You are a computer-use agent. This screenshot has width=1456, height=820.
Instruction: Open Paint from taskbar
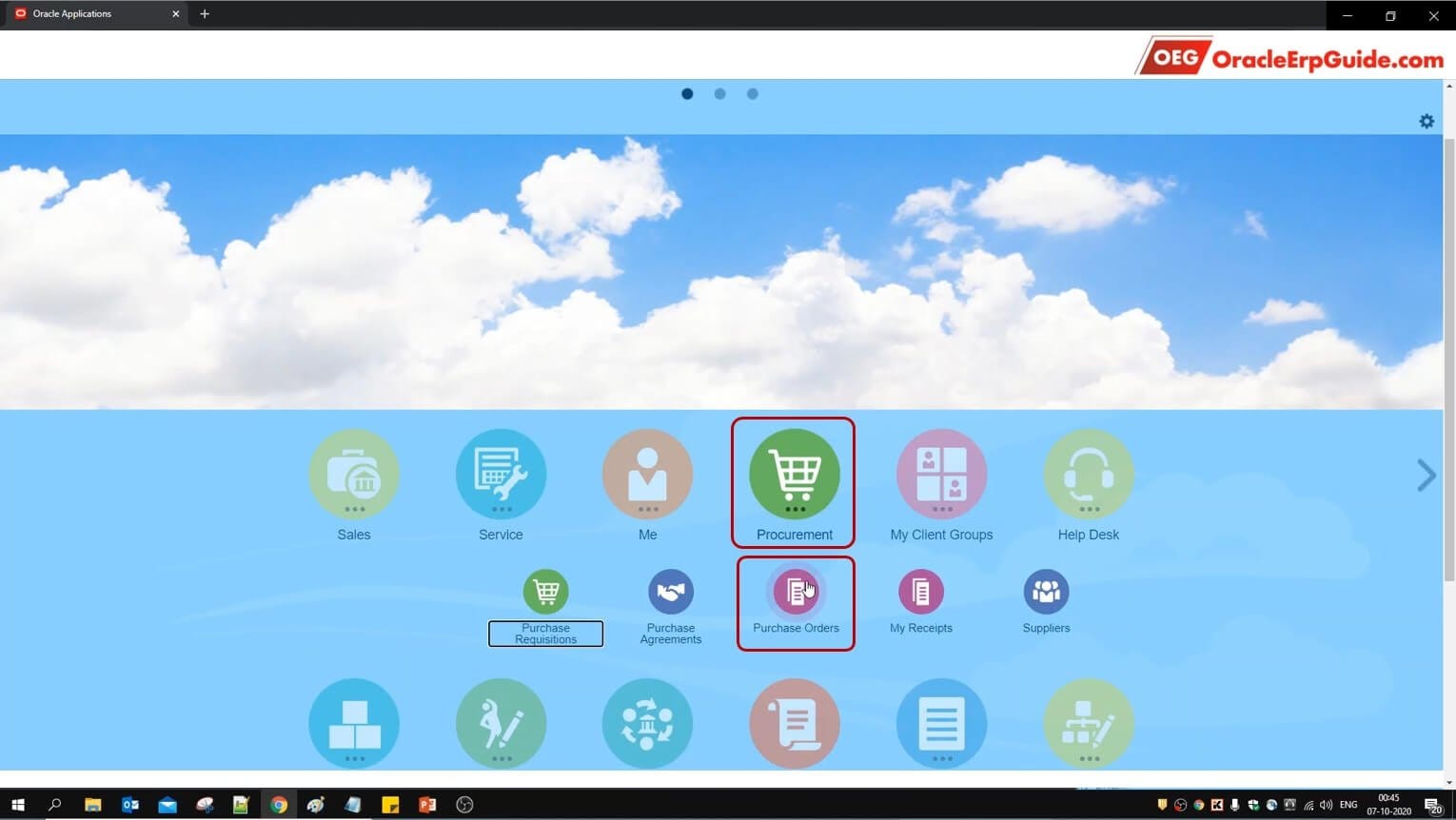tap(316, 805)
